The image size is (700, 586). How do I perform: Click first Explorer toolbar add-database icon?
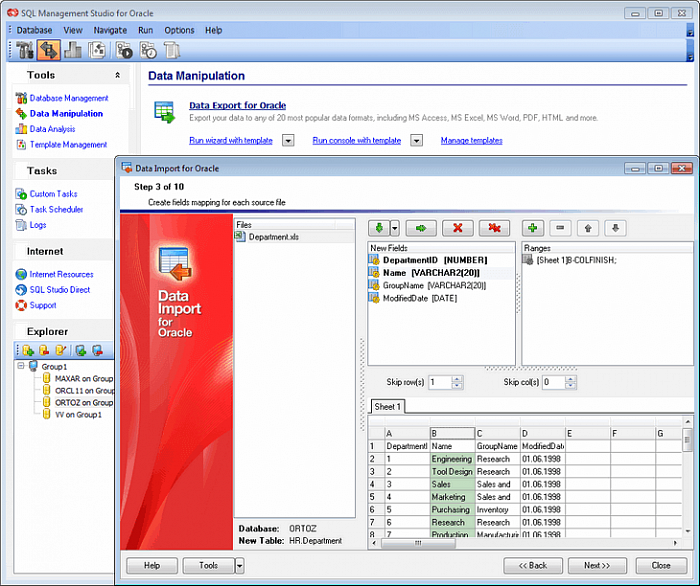pos(28,350)
